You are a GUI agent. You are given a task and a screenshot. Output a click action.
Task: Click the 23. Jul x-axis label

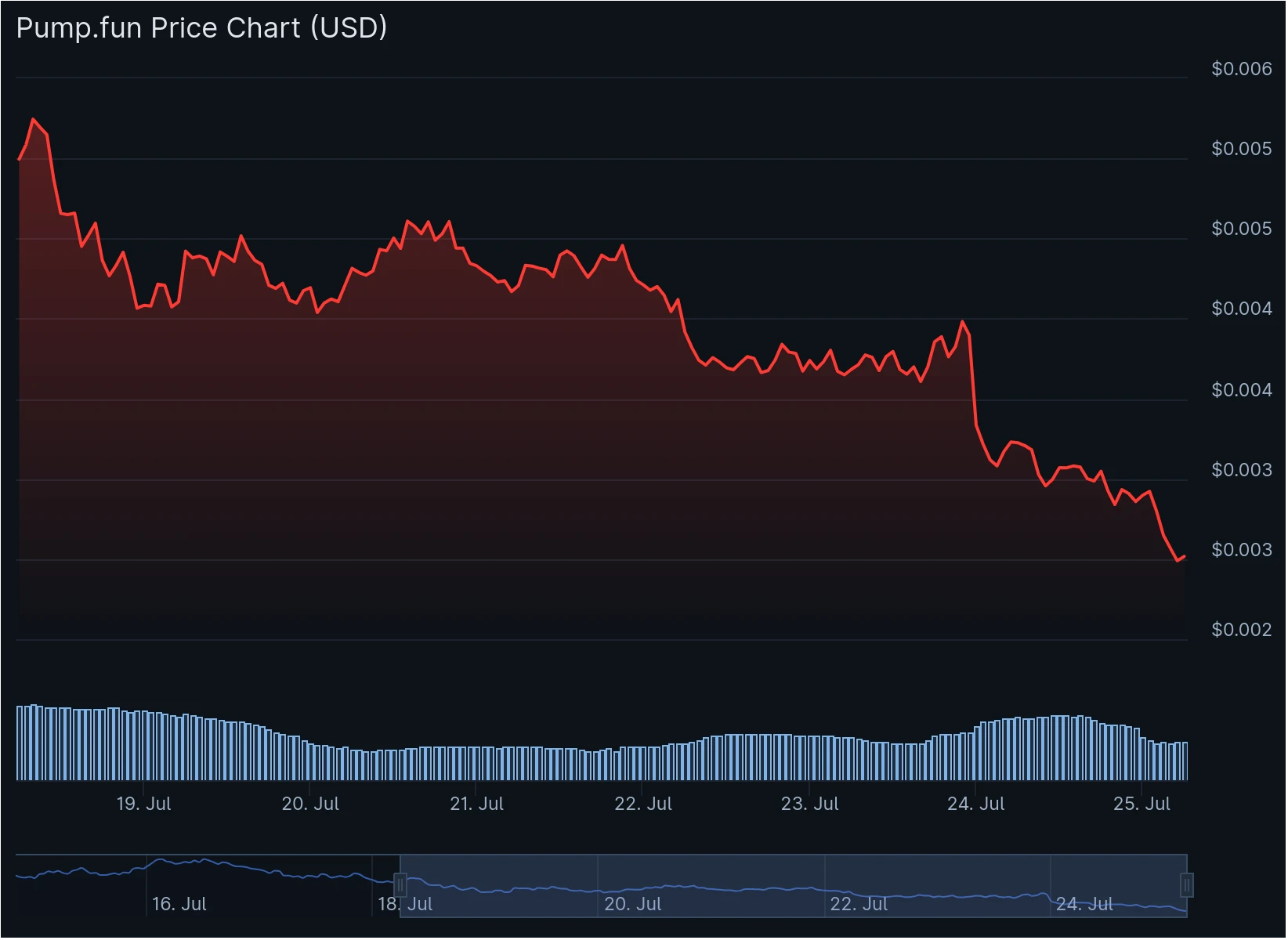click(809, 804)
